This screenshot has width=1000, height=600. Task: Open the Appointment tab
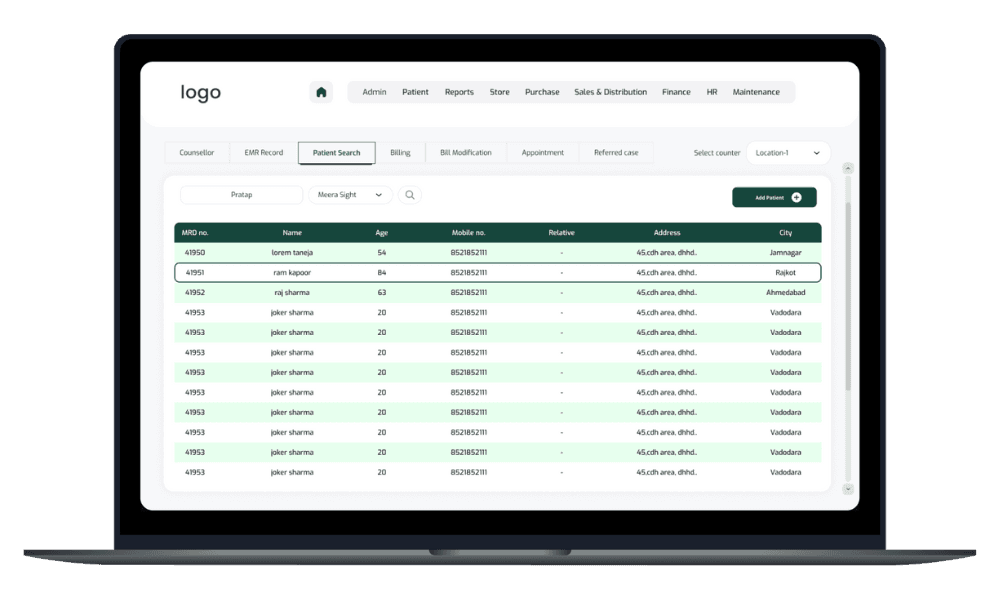pyautogui.click(x=542, y=153)
